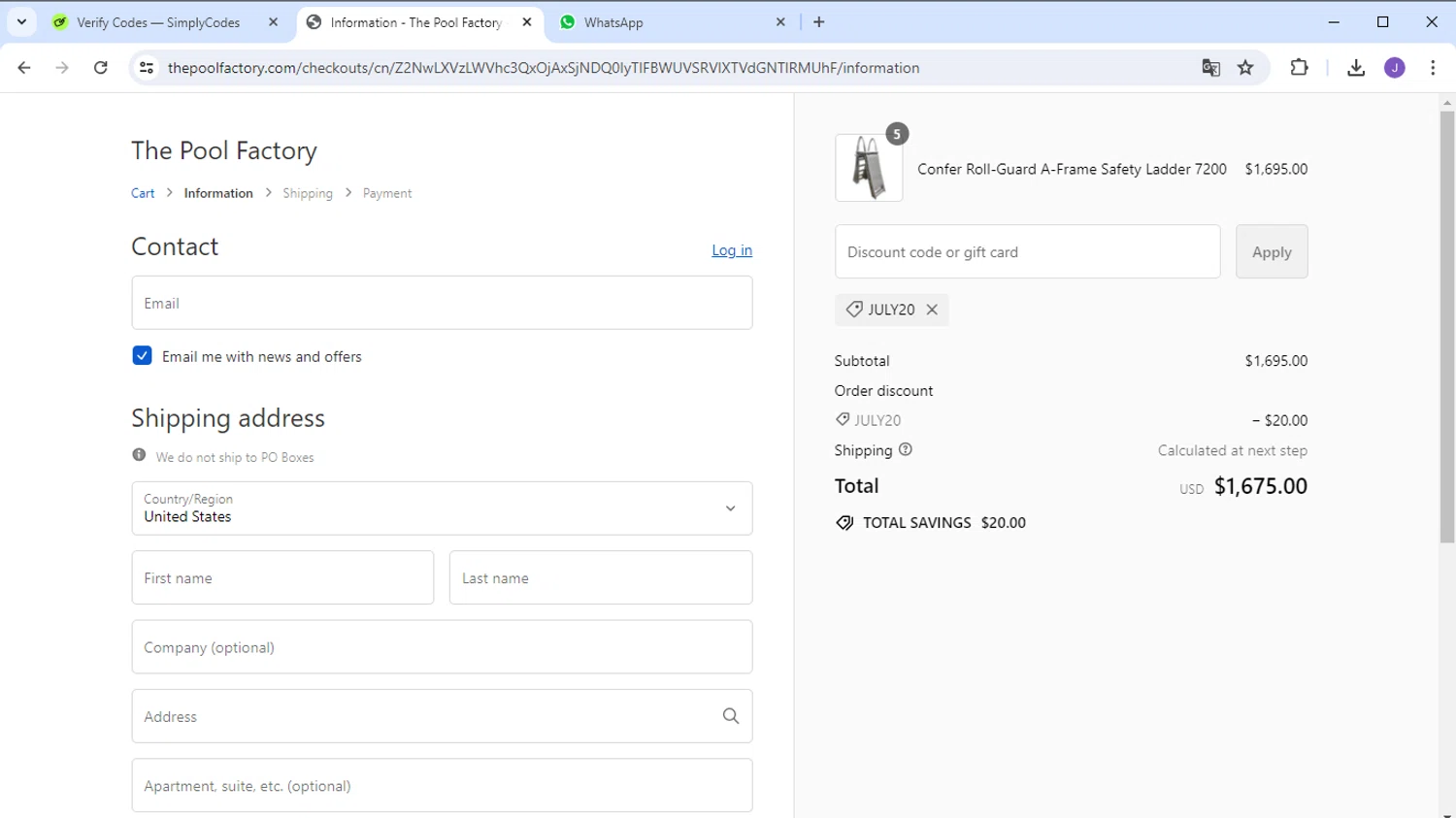This screenshot has width=1456, height=818.
Task: Remove the JULY20 discount code
Action: (932, 310)
